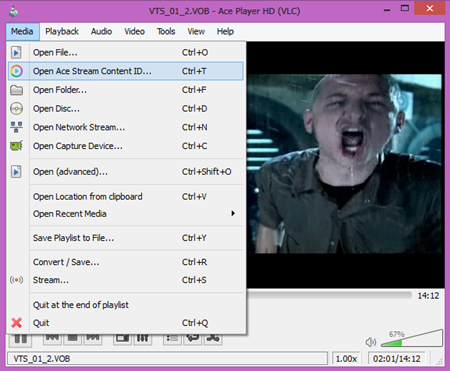Select Open Network Stream... entry
450x371 pixels.
[126, 127]
